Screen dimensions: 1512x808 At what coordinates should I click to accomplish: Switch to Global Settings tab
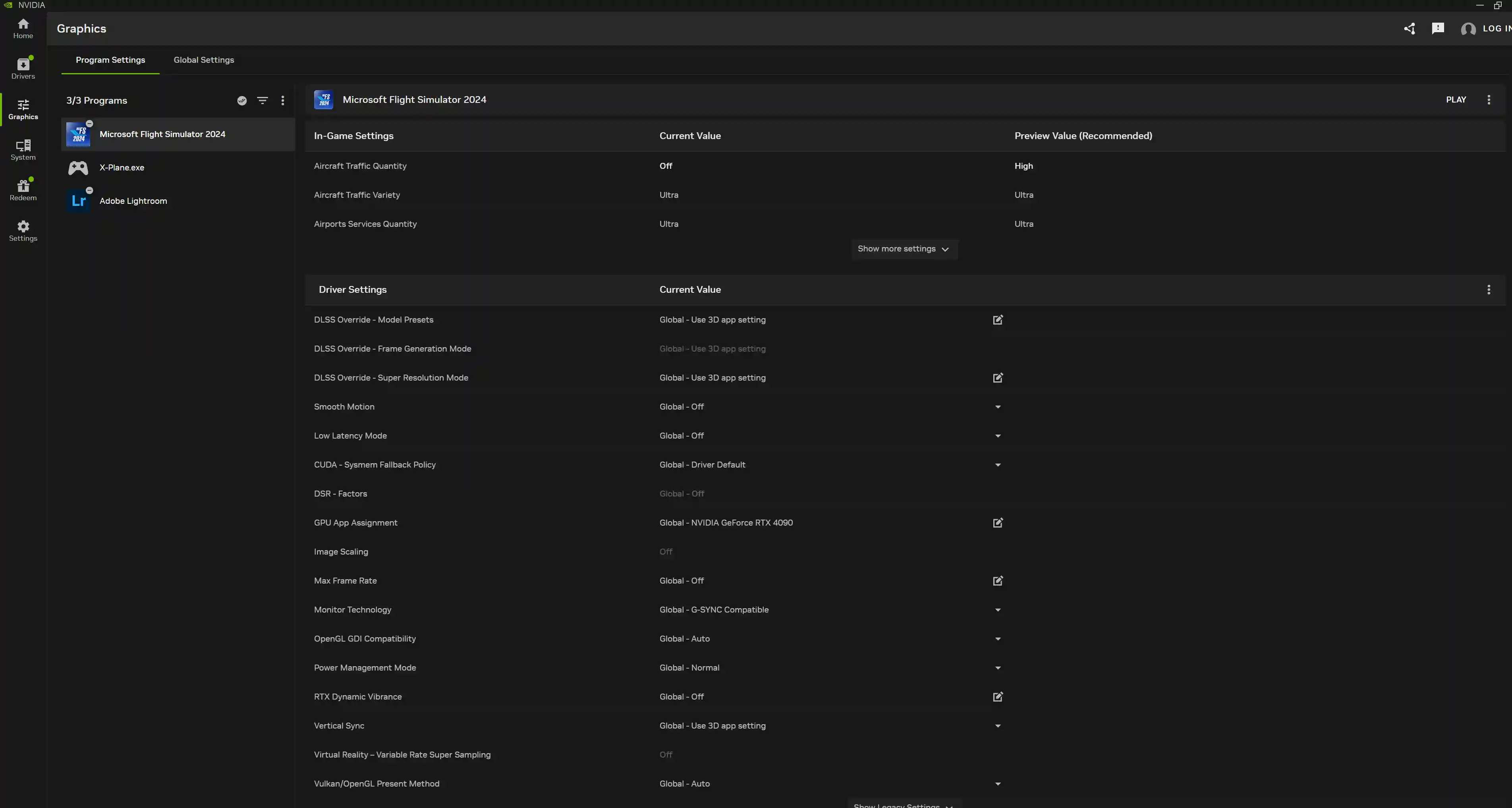coord(204,60)
